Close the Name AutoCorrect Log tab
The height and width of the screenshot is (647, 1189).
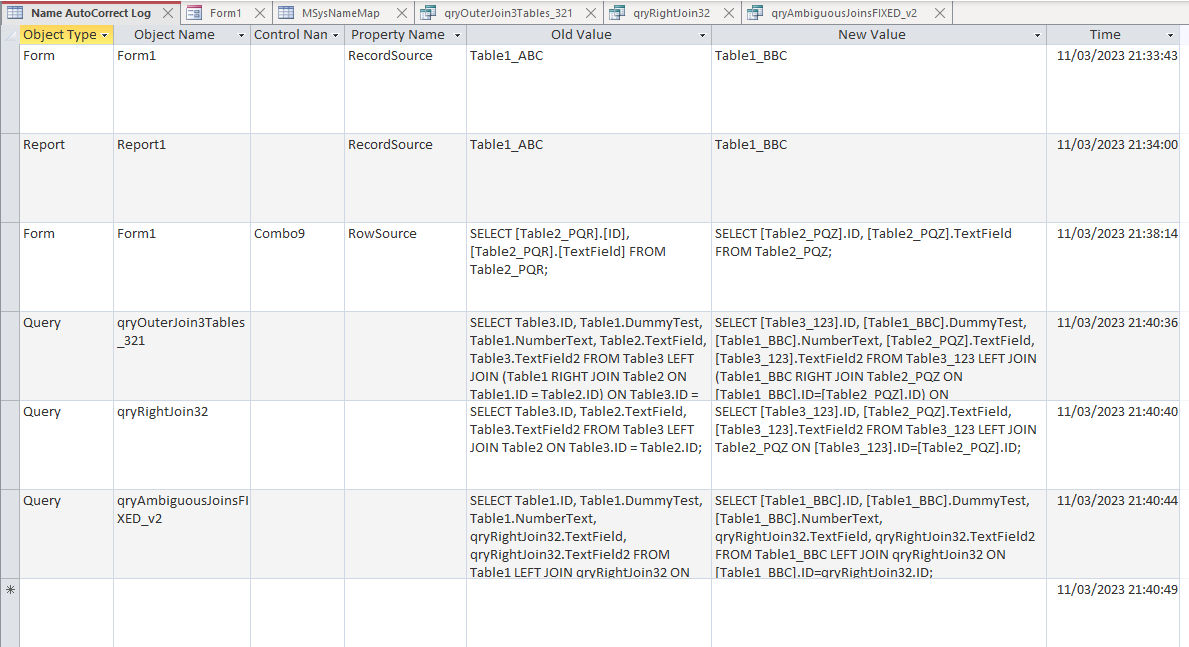[x=168, y=13]
